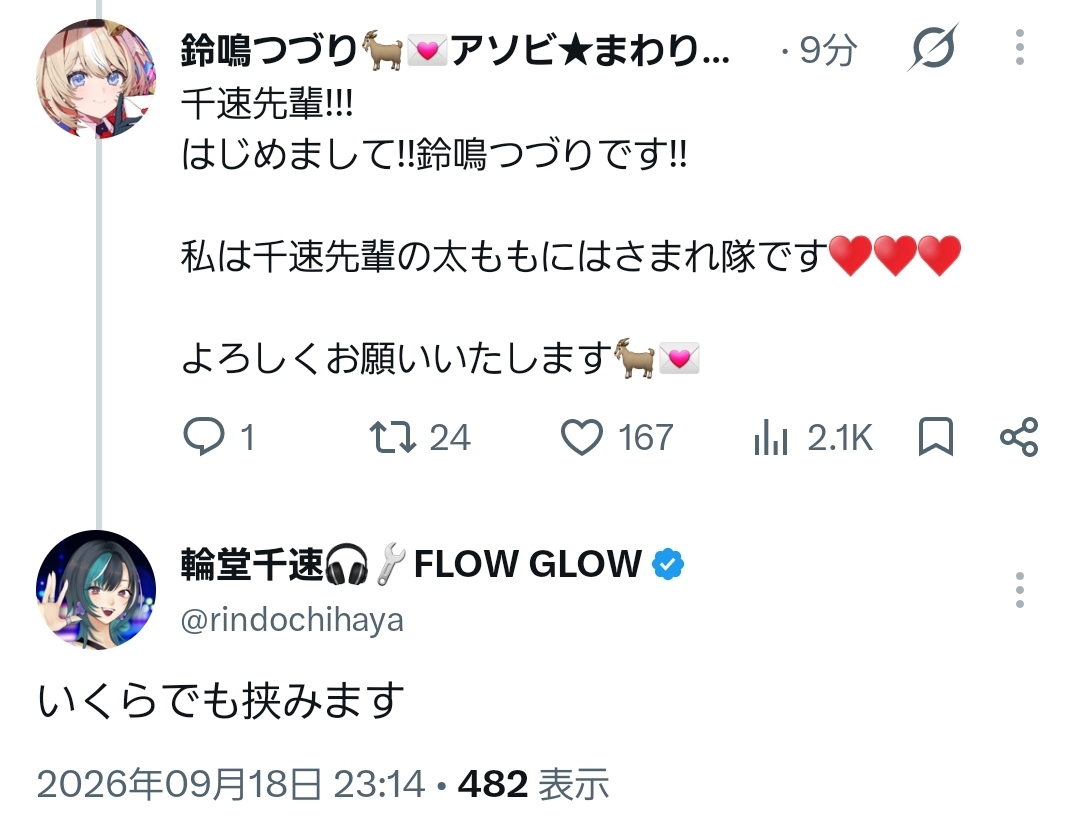Click the display name 輪堂千速 FLOW GLOW
The height and width of the screenshot is (823, 1079).
click(x=411, y=564)
